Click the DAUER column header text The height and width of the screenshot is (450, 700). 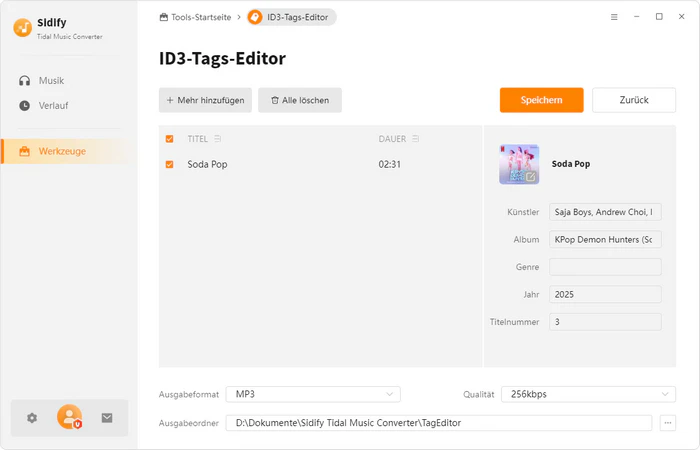(392, 139)
